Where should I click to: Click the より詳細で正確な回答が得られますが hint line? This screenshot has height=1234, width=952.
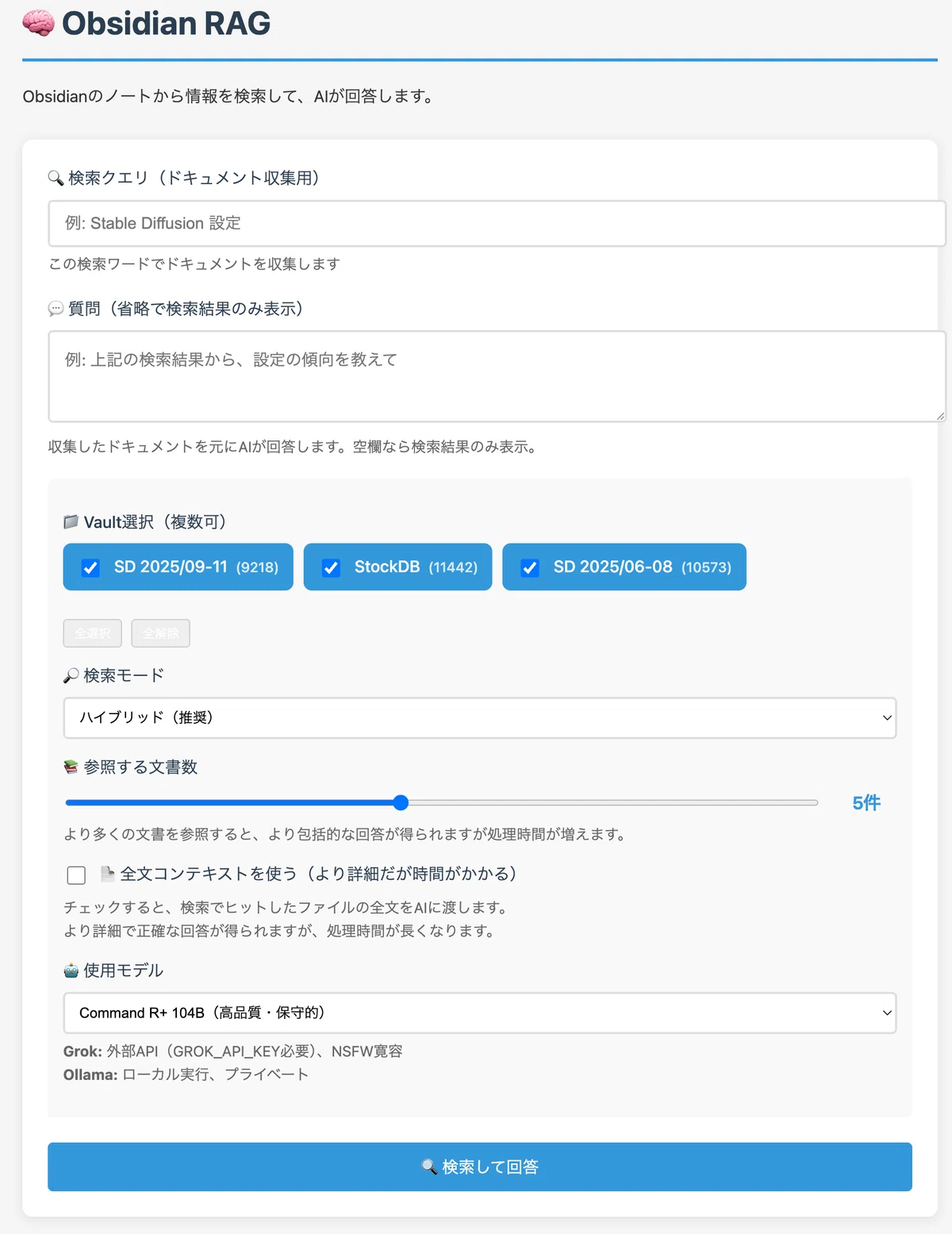(281, 931)
